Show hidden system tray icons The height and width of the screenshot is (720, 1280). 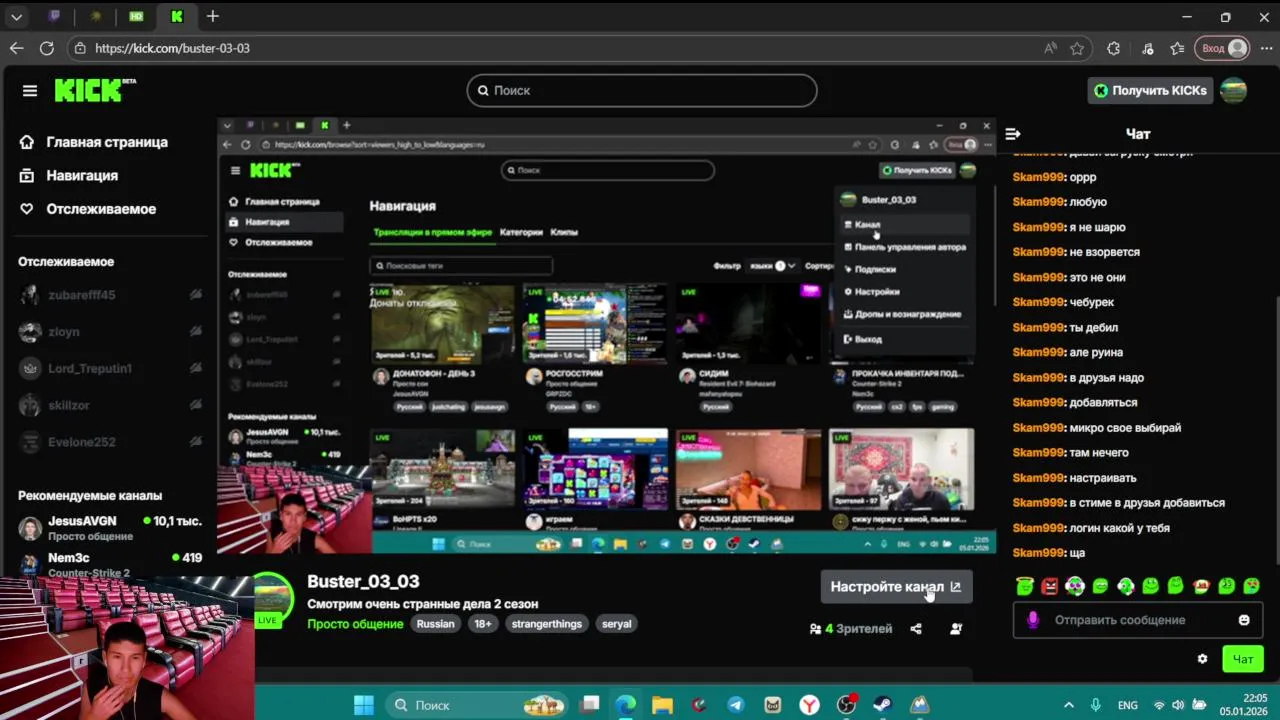tap(1068, 705)
